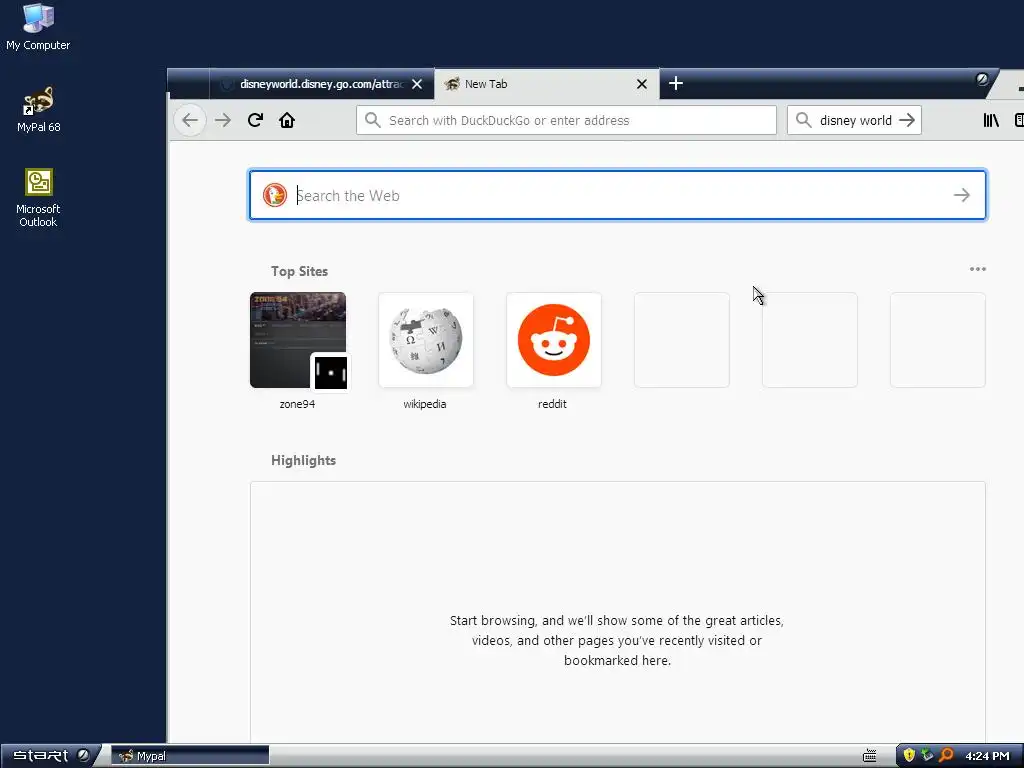
Task: Click the security shield tray icon
Action: (909, 756)
